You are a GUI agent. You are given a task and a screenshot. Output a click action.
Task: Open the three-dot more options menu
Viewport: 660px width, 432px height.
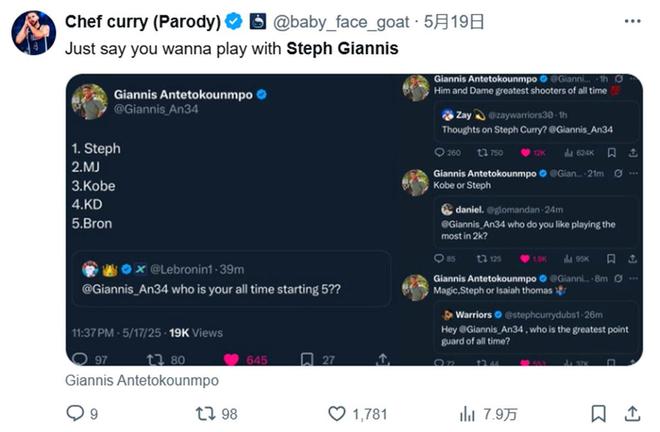click(x=631, y=21)
